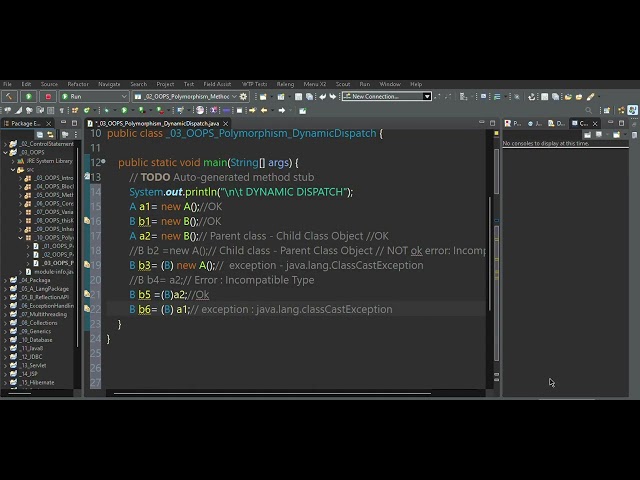The height and width of the screenshot is (480, 640).
Task: Open the Window menu
Action: point(390,84)
